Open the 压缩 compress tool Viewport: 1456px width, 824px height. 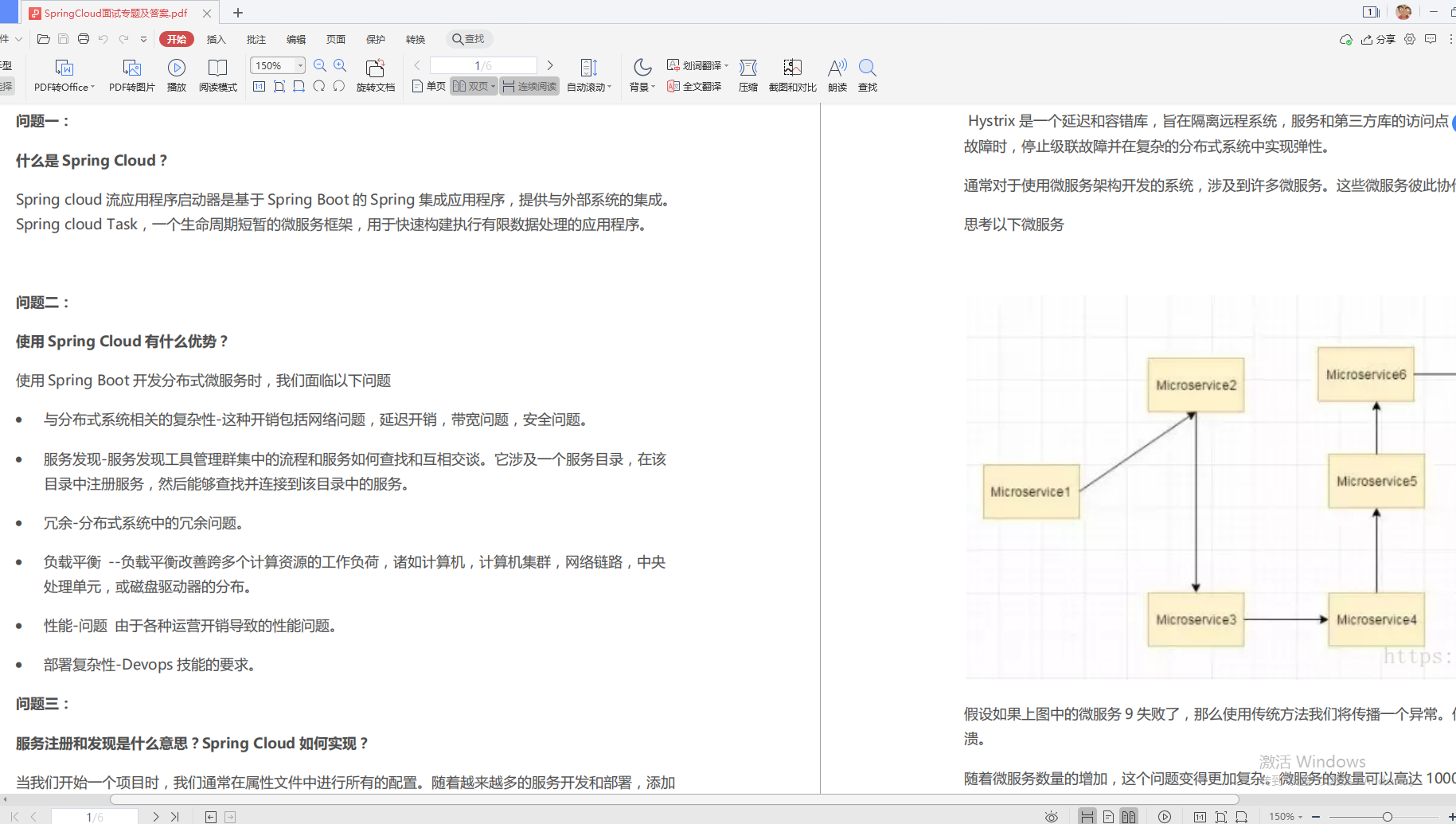748,76
